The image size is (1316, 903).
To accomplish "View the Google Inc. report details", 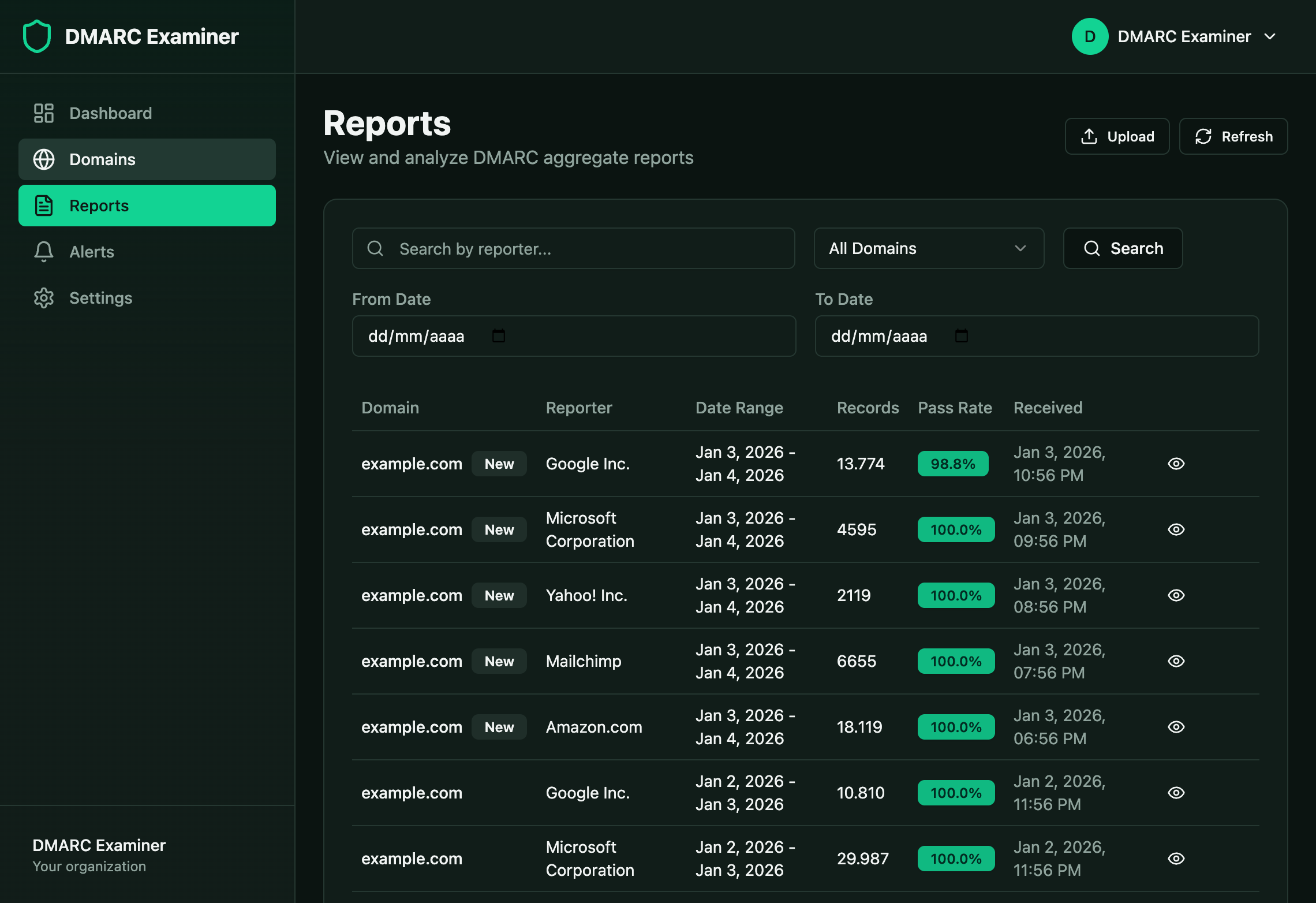I will click(1176, 464).
